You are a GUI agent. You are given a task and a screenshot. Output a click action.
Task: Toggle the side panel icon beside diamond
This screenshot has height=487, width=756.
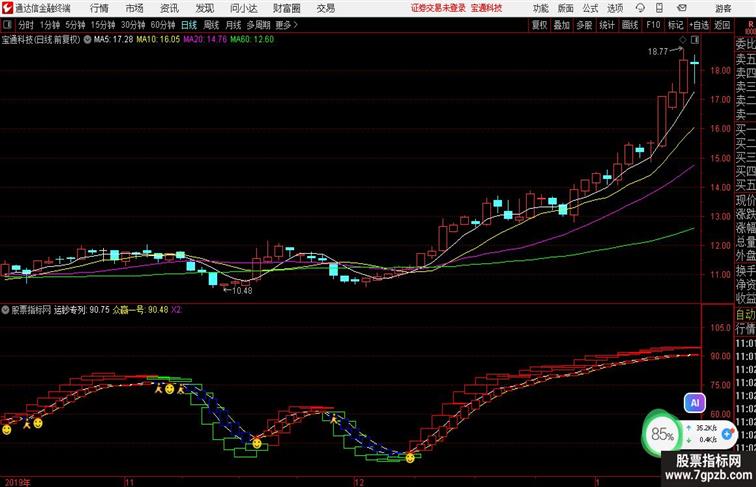pyautogui.click(x=695, y=40)
